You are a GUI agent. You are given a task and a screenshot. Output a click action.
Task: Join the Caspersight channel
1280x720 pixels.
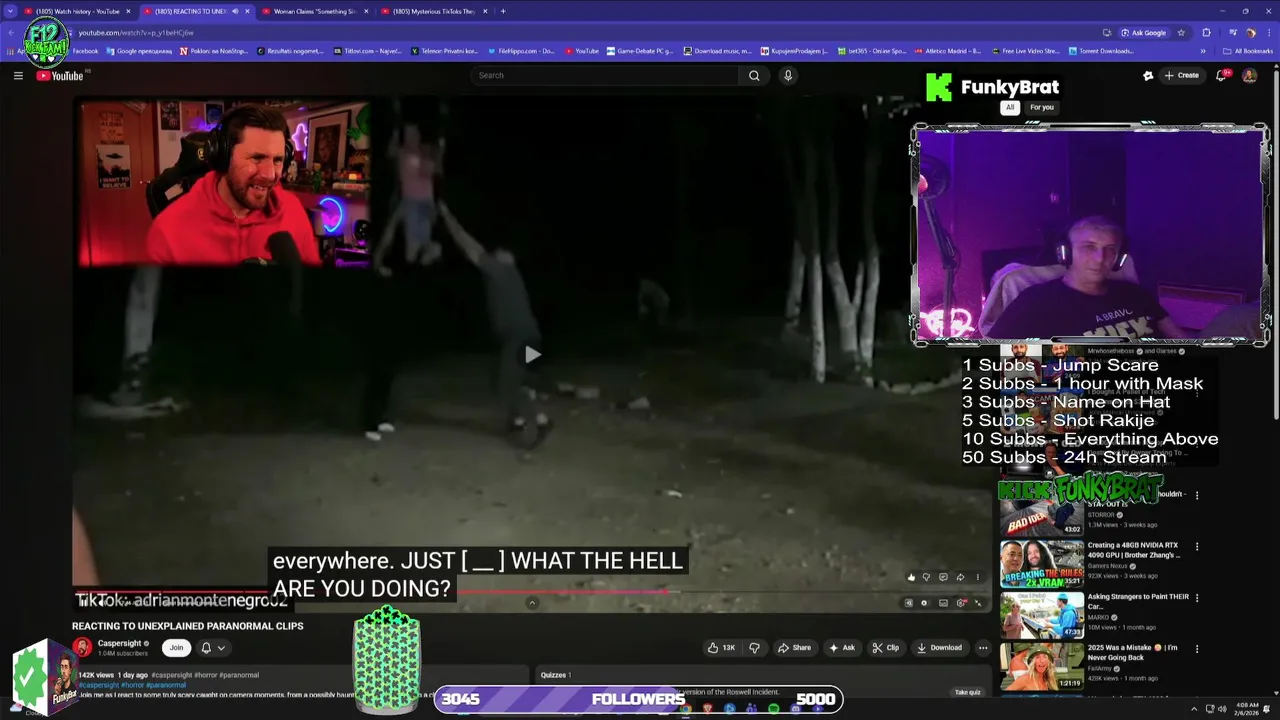click(x=176, y=647)
